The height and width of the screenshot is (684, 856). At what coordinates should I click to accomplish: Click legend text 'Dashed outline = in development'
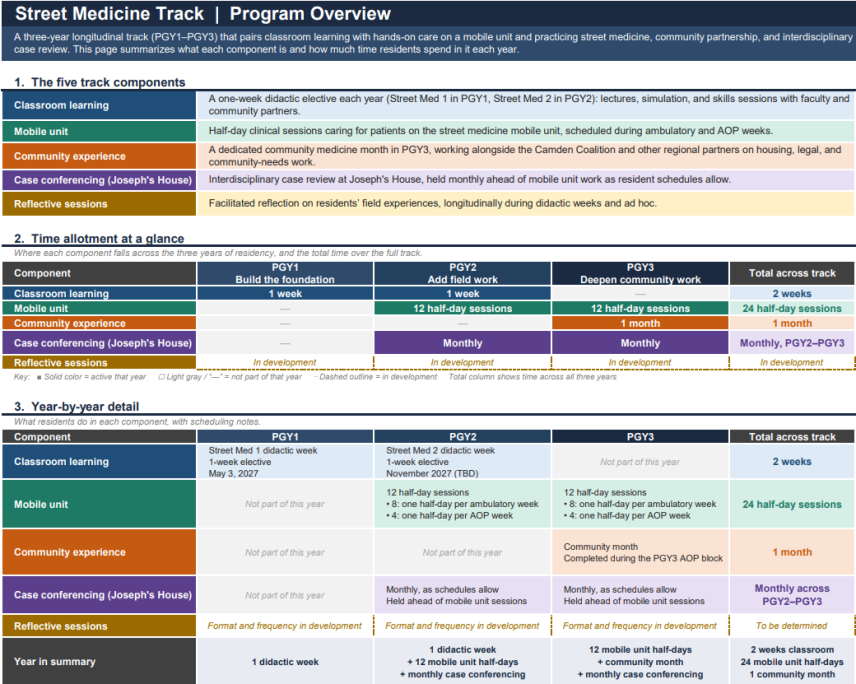coord(378,377)
